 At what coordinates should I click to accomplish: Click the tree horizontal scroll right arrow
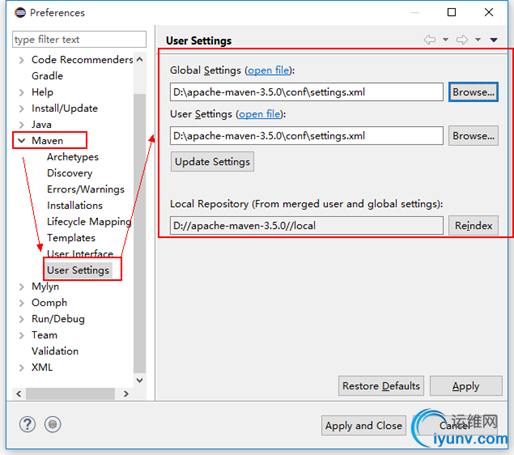click(126, 394)
